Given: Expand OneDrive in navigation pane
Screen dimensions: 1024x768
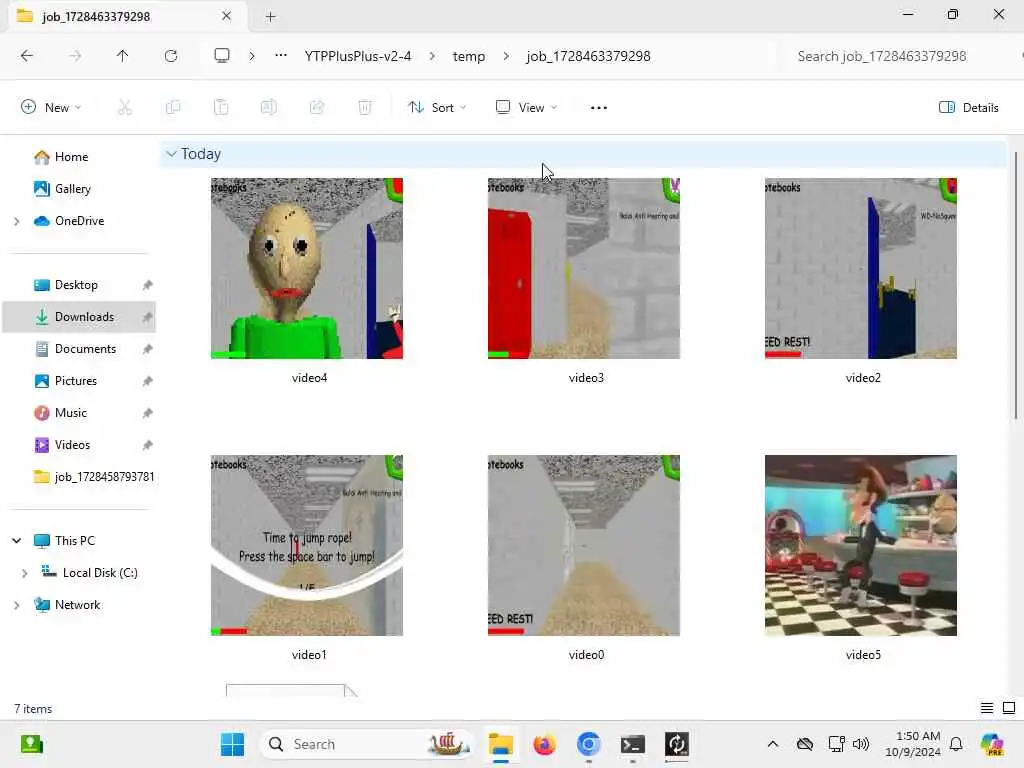Looking at the screenshot, I should [16, 221].
